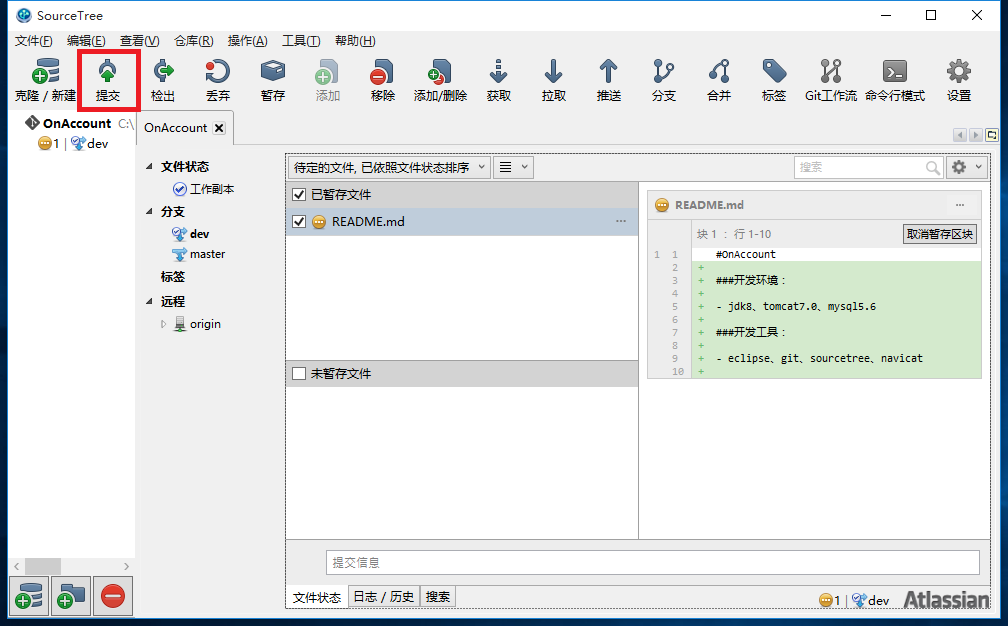Open the 编辑(E) menu
Image resolution: width=1008 pixels, height=626 pixels.
86,40
